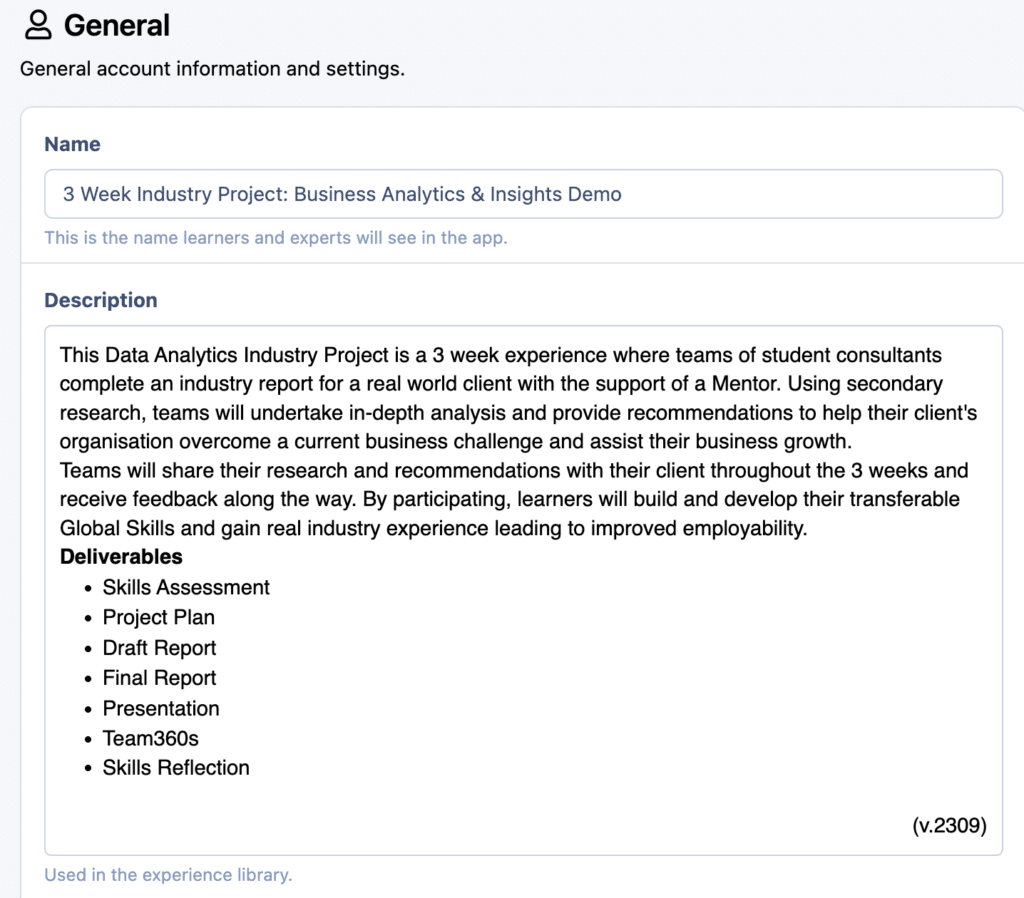Place cursor in 'Team360s' bullet

[x=150, y=738]
